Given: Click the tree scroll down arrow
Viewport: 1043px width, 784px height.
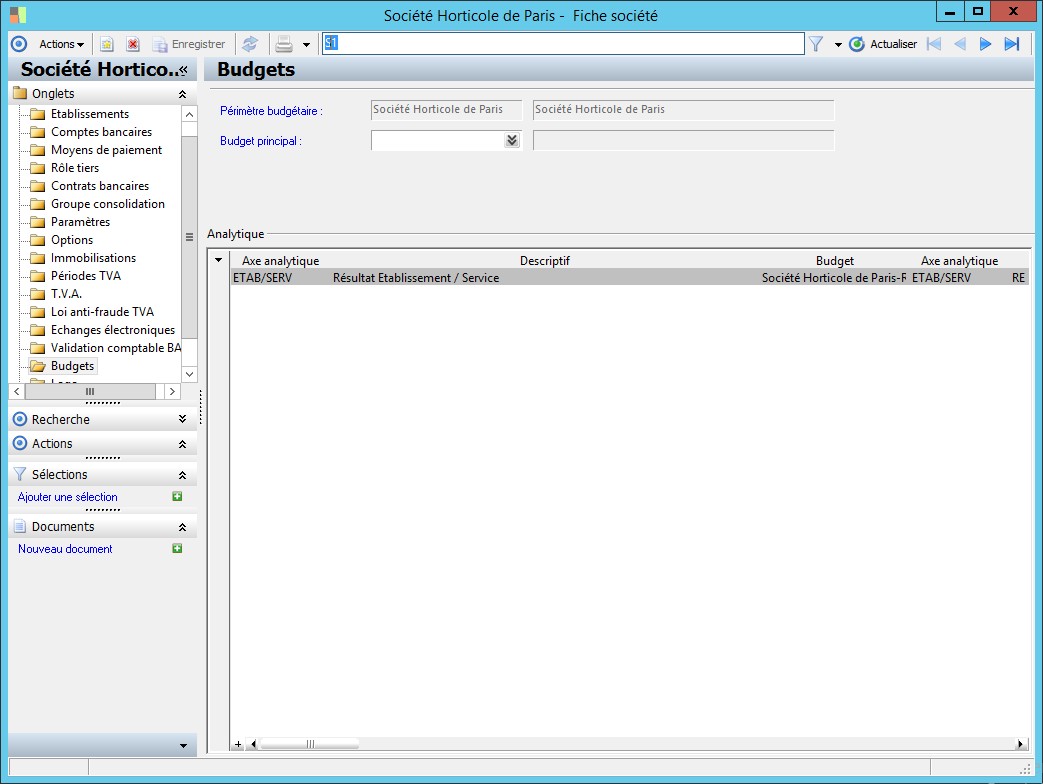Looking at the screenshot, I should pyautogui.click(x=190, y=374).
